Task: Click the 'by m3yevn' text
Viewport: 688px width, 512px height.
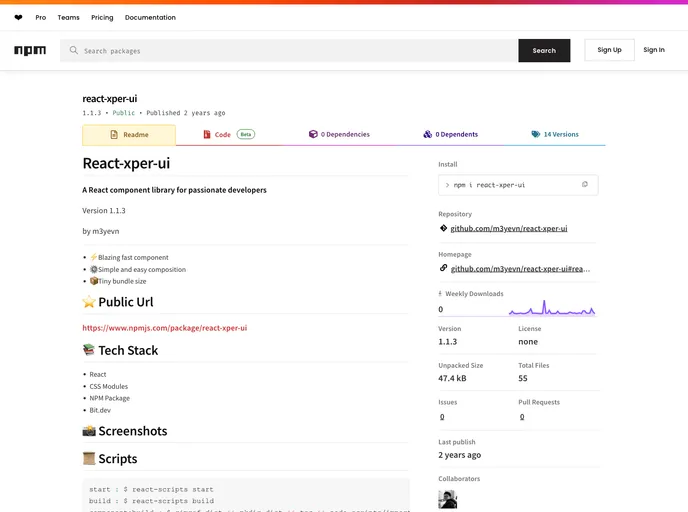Action: pyautogui.click(x=101, y=231)
